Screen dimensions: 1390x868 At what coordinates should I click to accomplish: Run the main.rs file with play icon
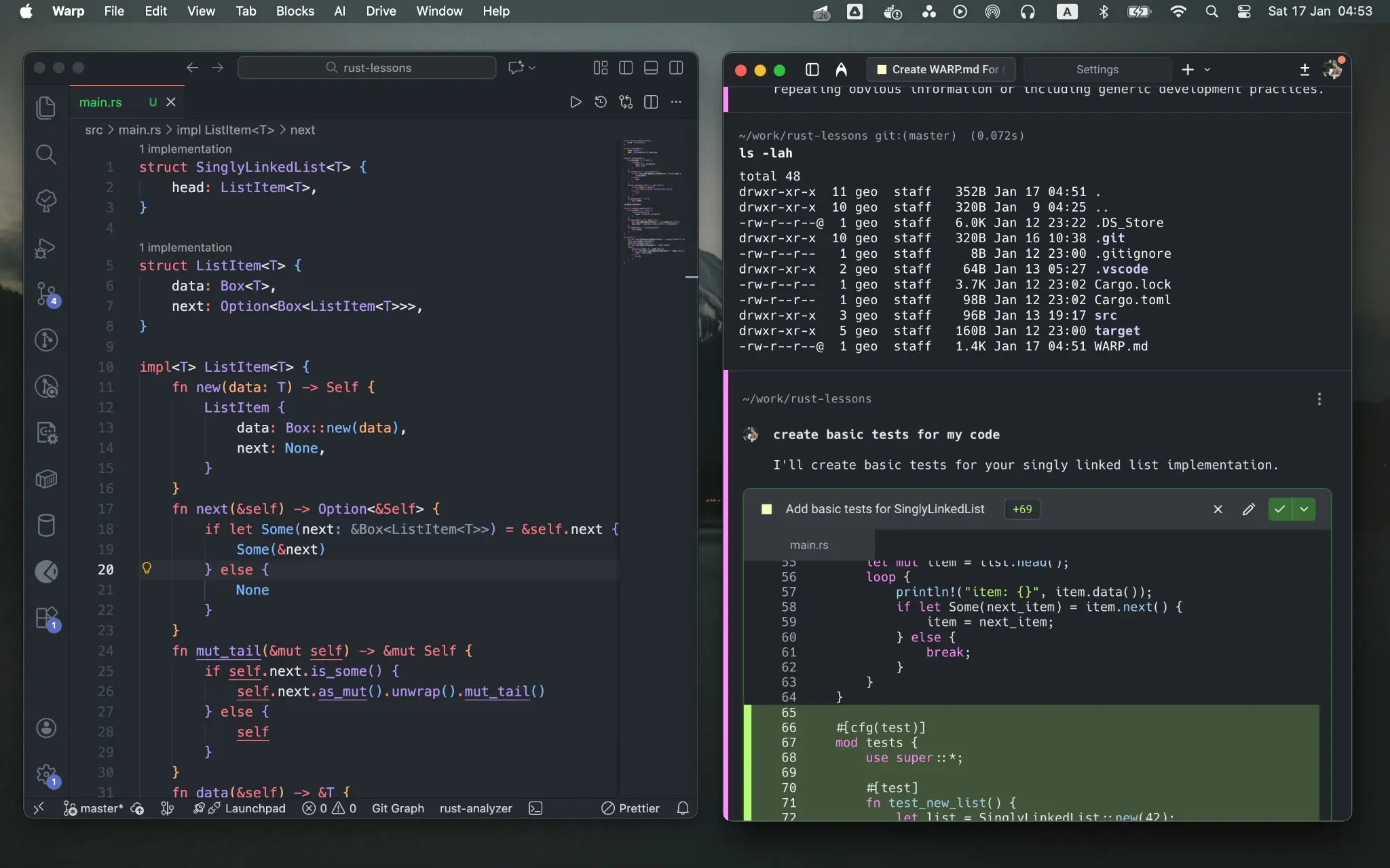click(x=576, y=102)
